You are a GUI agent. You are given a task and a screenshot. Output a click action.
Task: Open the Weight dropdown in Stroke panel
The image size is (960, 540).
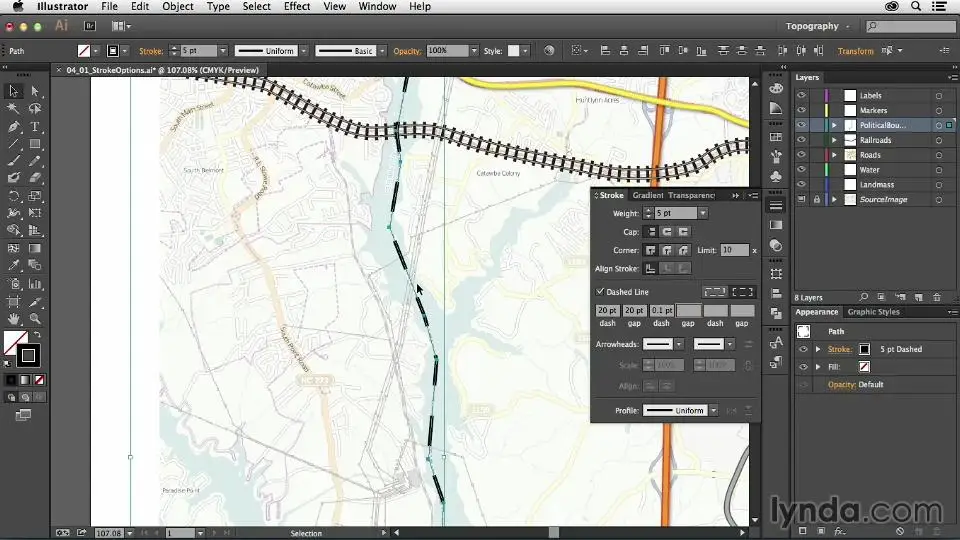pos(703,213)
